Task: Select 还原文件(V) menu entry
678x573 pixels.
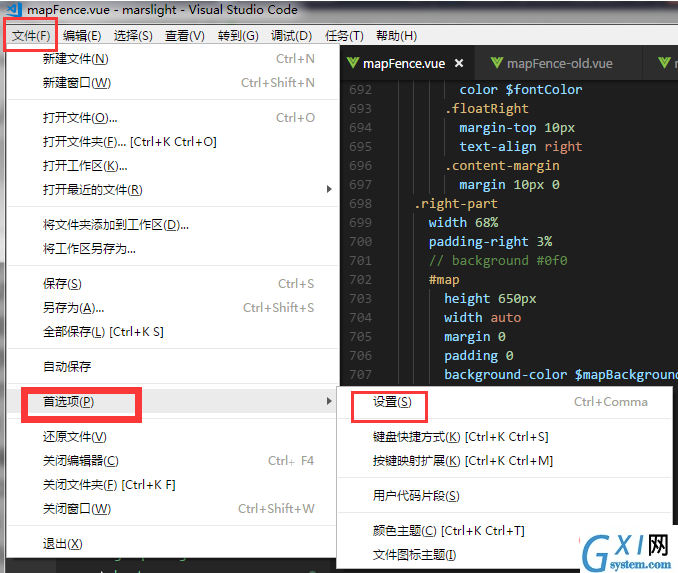Action: coord(173,437)
